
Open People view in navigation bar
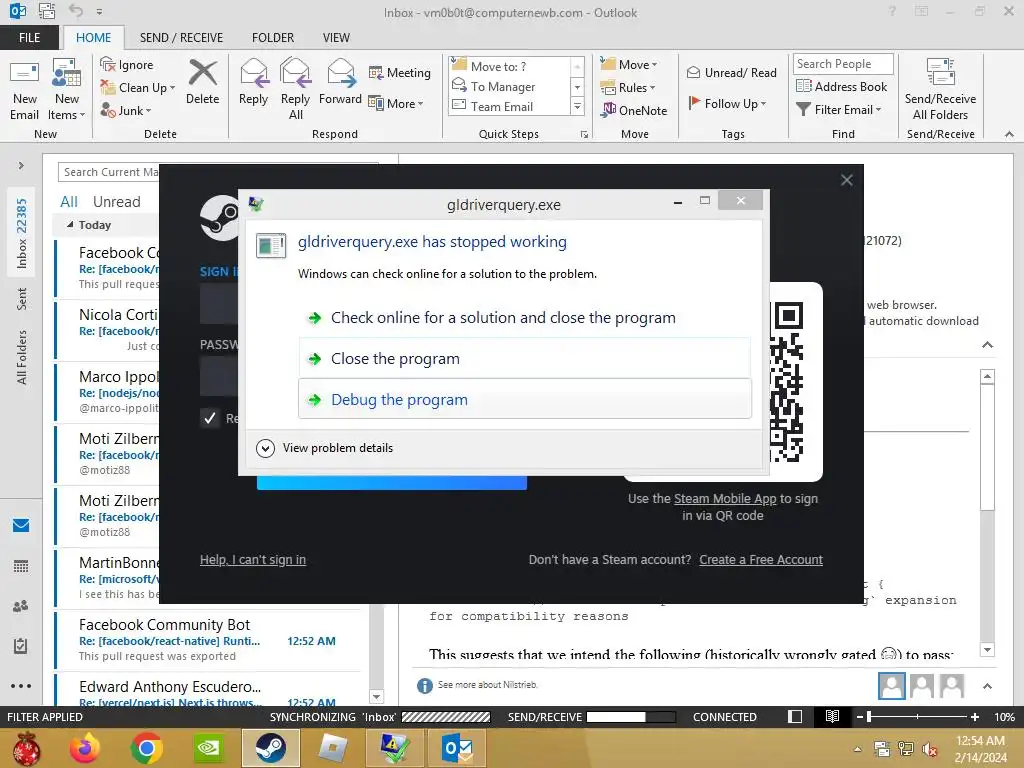pos(21,606)
